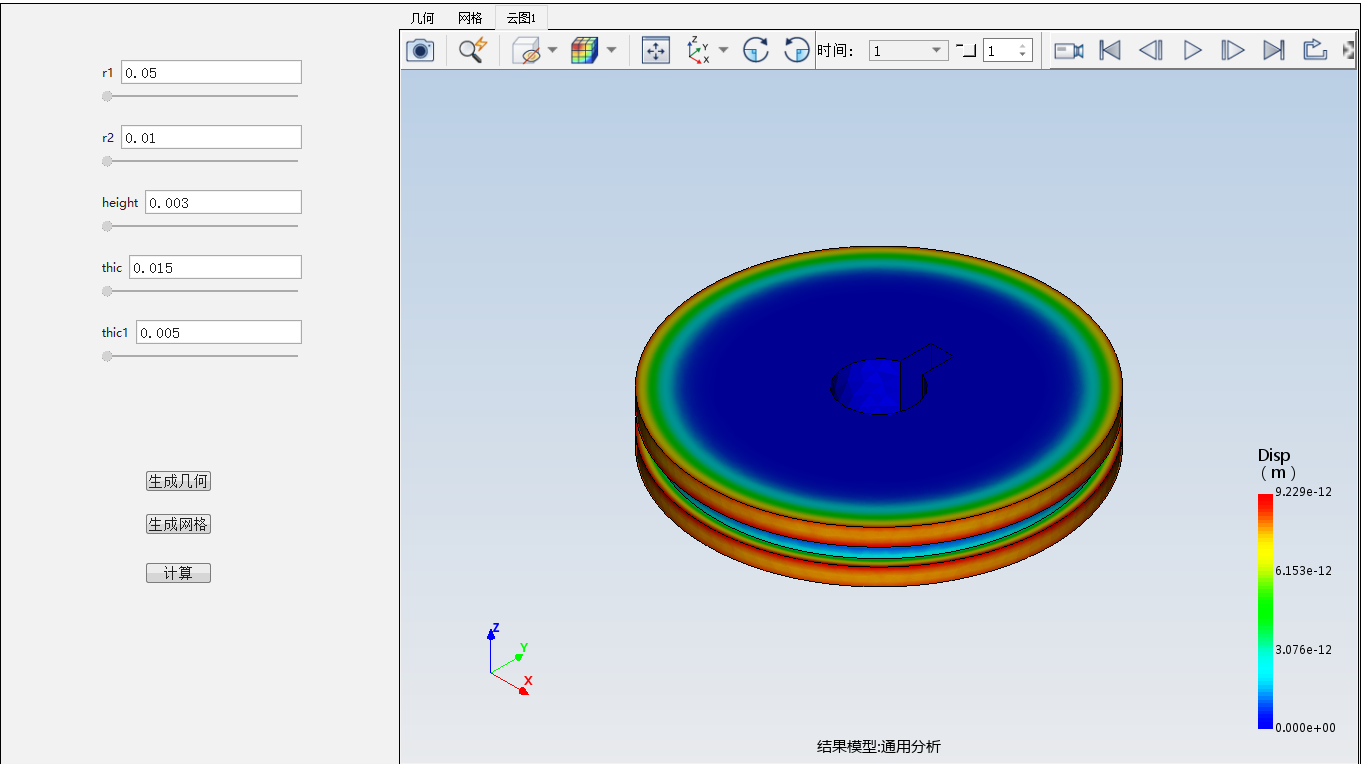
Task: Click the Disp color legend bar
Action: [x=1265, y=611]
